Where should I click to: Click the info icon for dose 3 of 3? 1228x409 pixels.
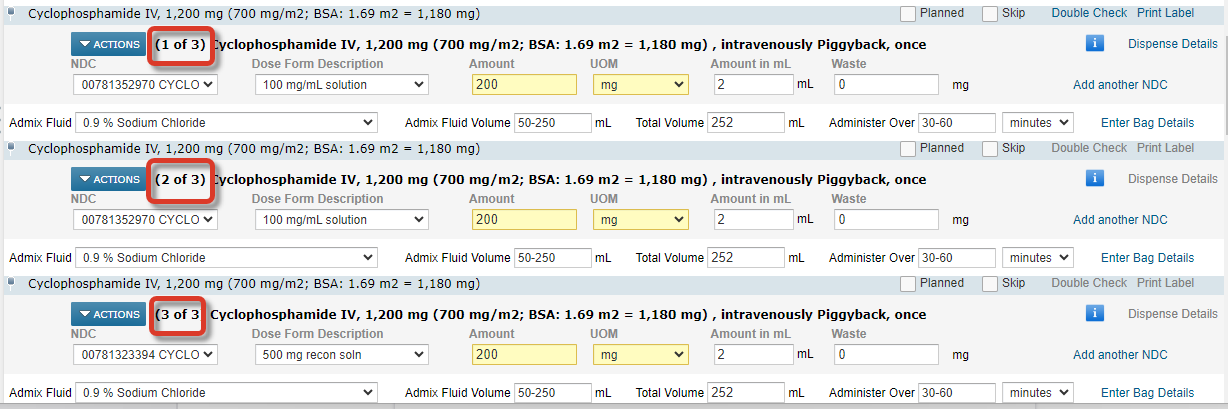(x=1094, y=314)
